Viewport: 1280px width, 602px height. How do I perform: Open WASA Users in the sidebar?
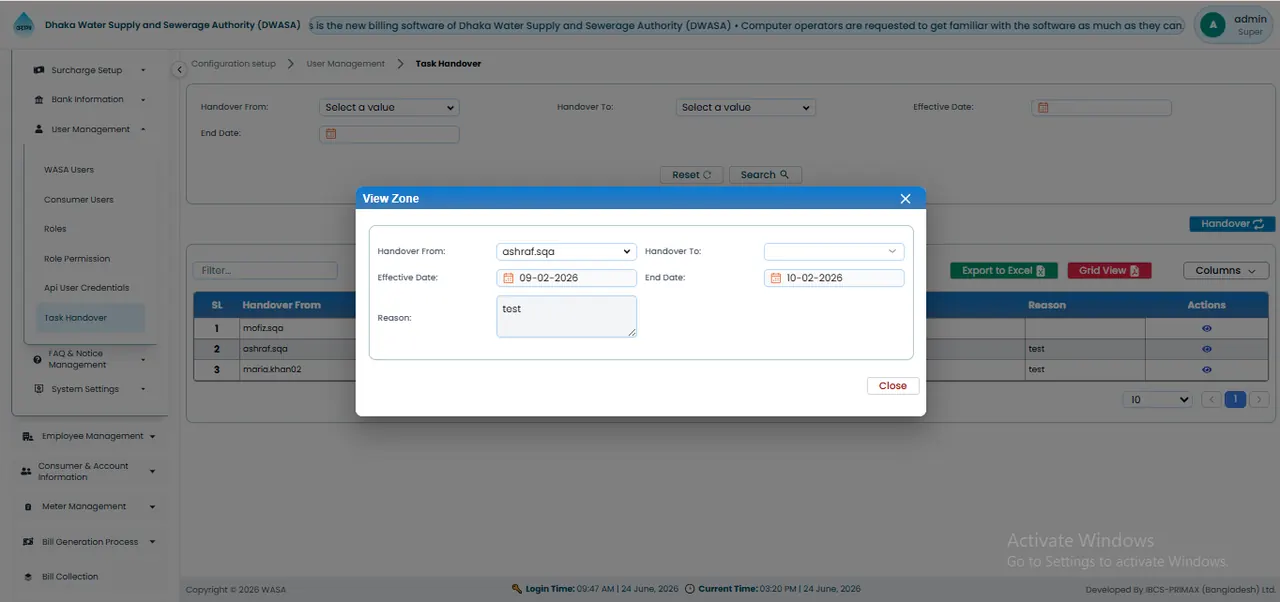[x=69, y=170]
